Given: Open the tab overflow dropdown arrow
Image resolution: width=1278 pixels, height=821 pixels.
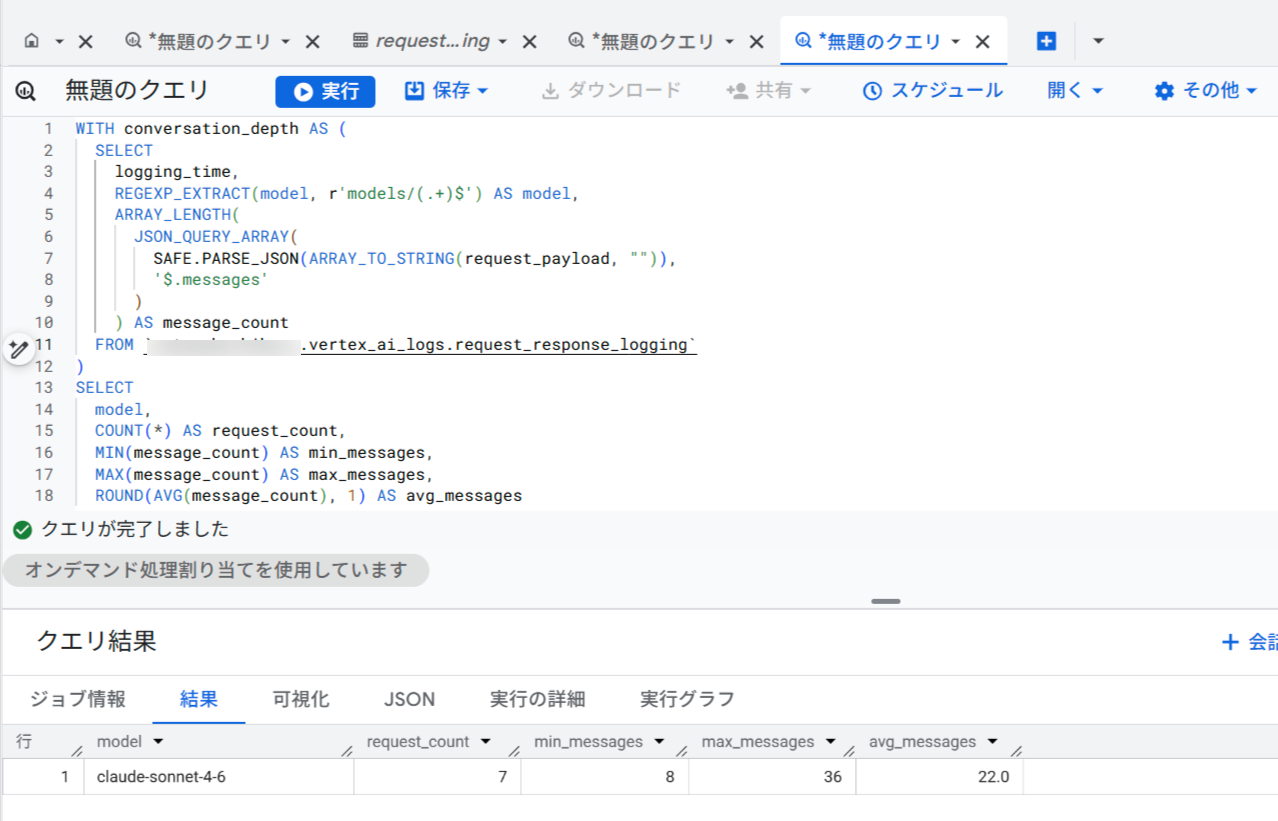Looking at the screenshot, I should (1098, 41).
